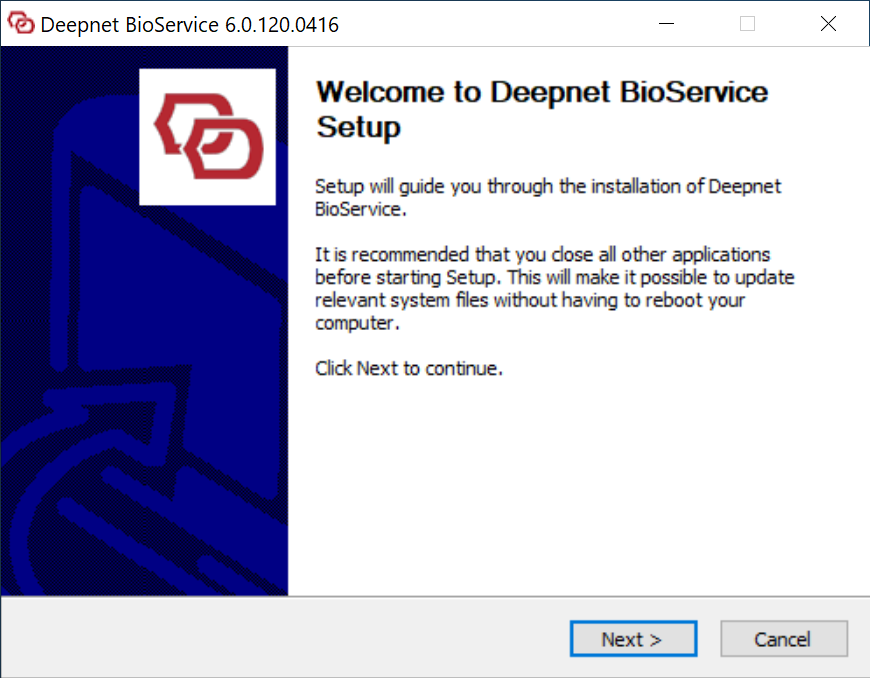The width and height of the screenshot is (870, 678).
Task: Click the word Setup in the heading
Action: click(358, 128)
